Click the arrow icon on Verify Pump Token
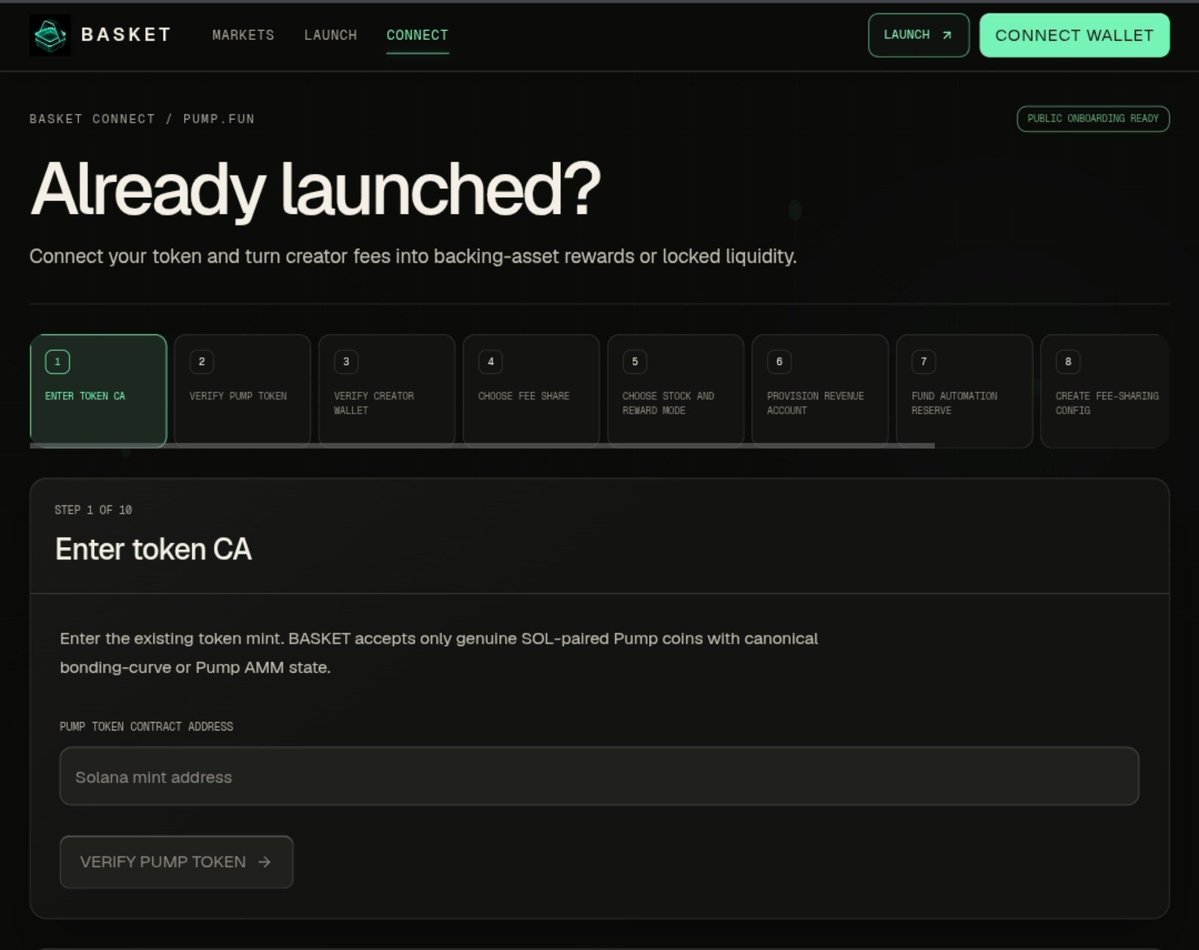Image resolution: width=1199 pixels, height=950 pixels. (265, 862)
